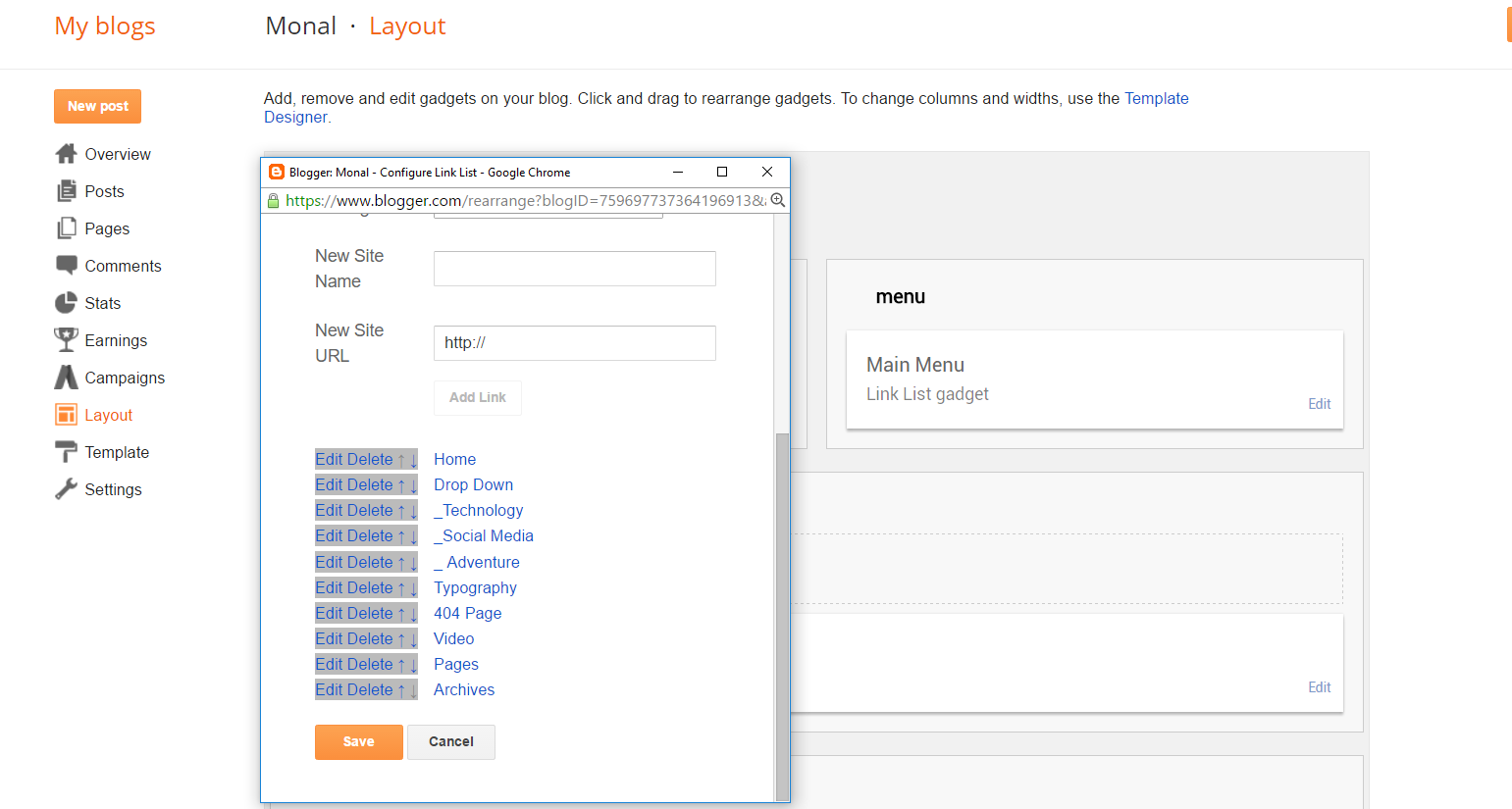Move Home link down with down arrow
Viewport: 1512px width, 809px height.
point(413,460)
